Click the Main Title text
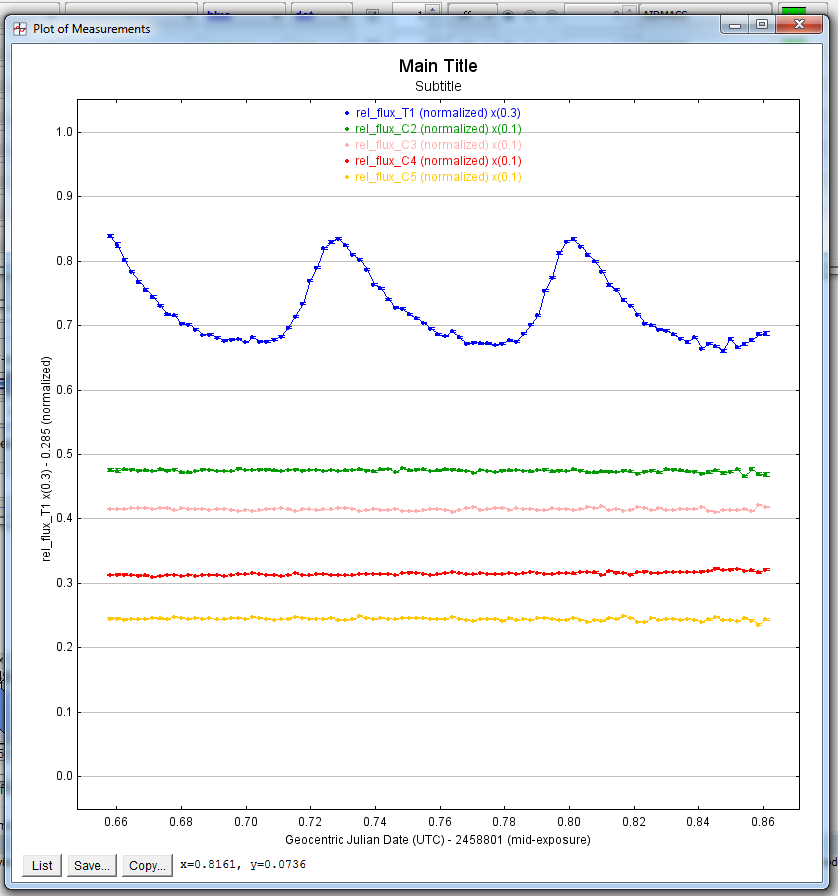 (x=438, y=66)
